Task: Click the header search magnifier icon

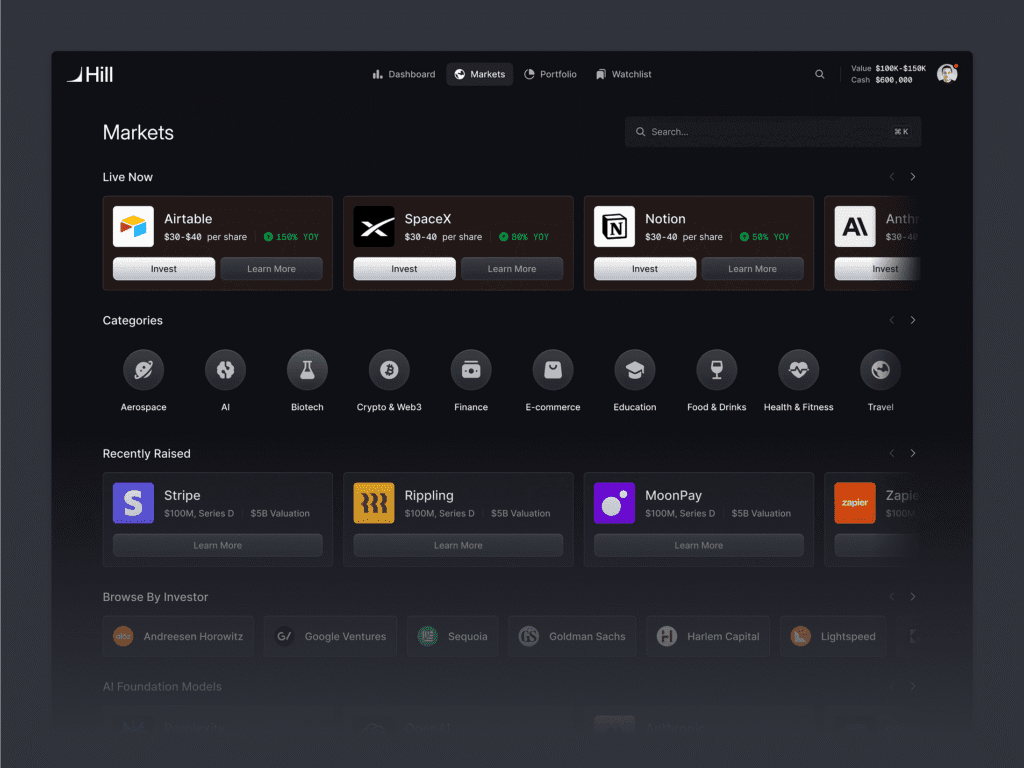Action: coord(820,74)
